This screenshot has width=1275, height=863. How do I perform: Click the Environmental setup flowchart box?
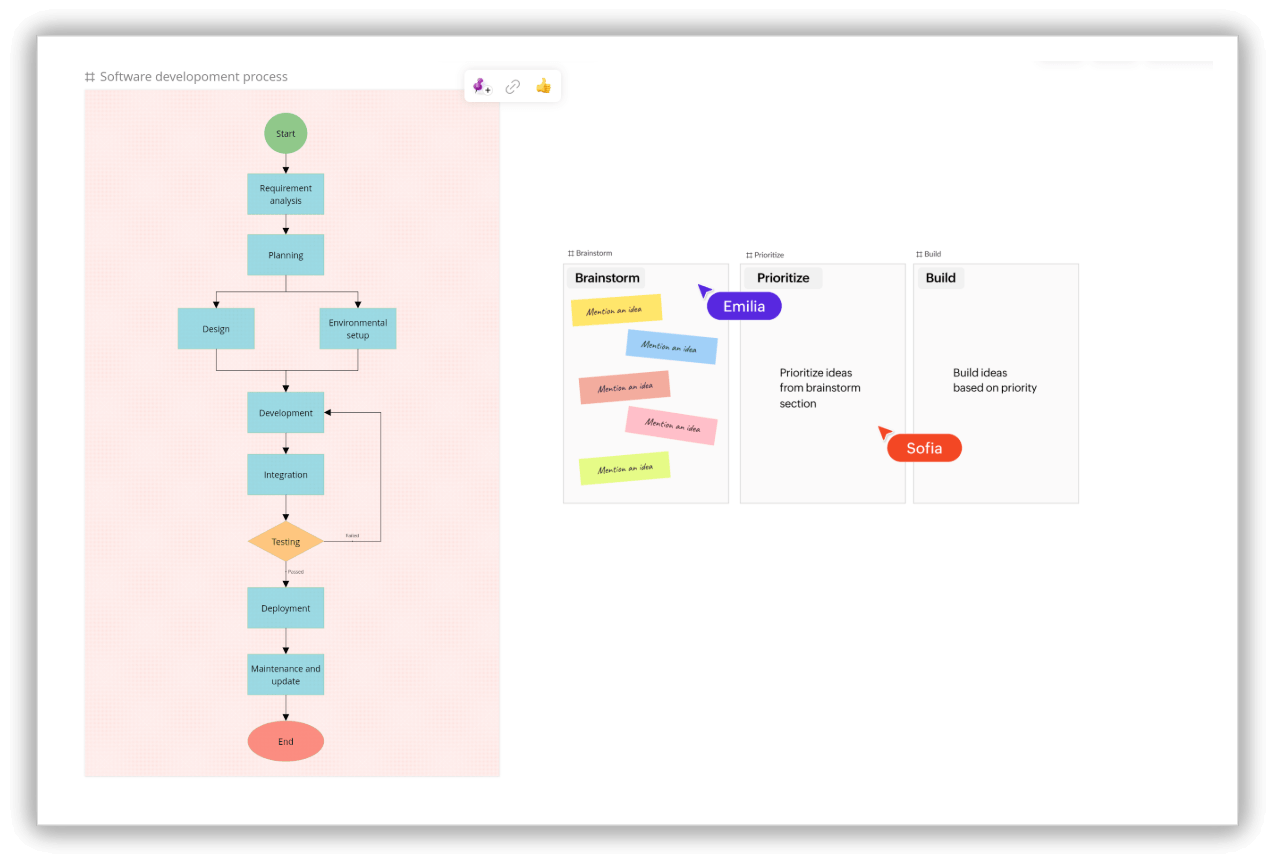coord(358,329)
